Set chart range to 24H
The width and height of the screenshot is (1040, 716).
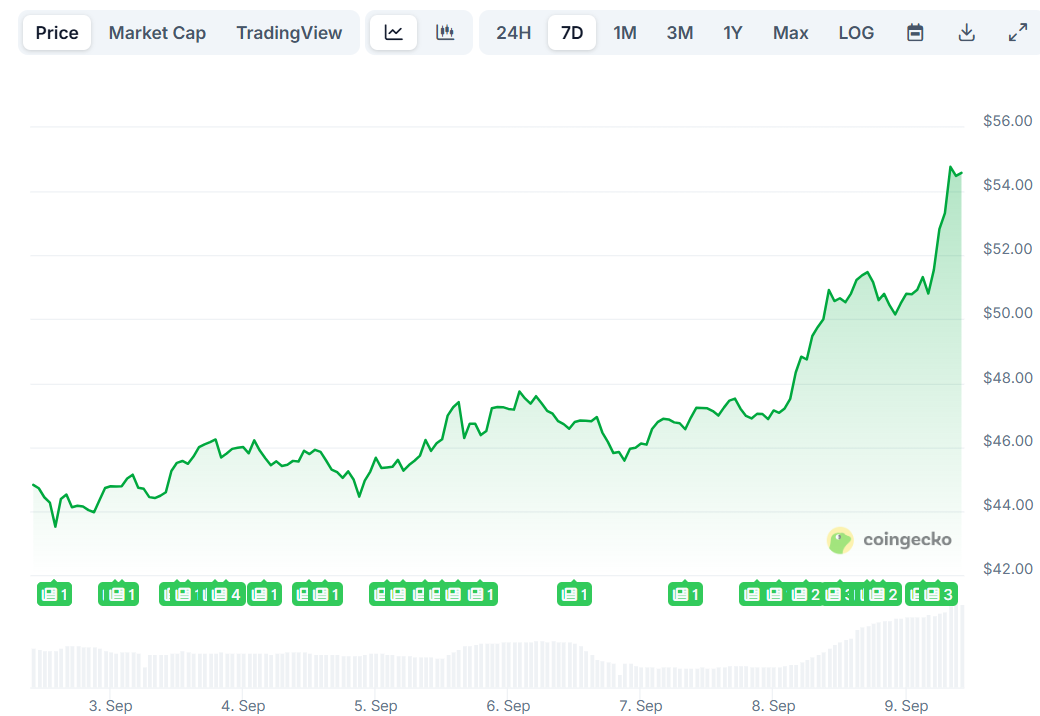pyautogui.click(x=513, y=32)
